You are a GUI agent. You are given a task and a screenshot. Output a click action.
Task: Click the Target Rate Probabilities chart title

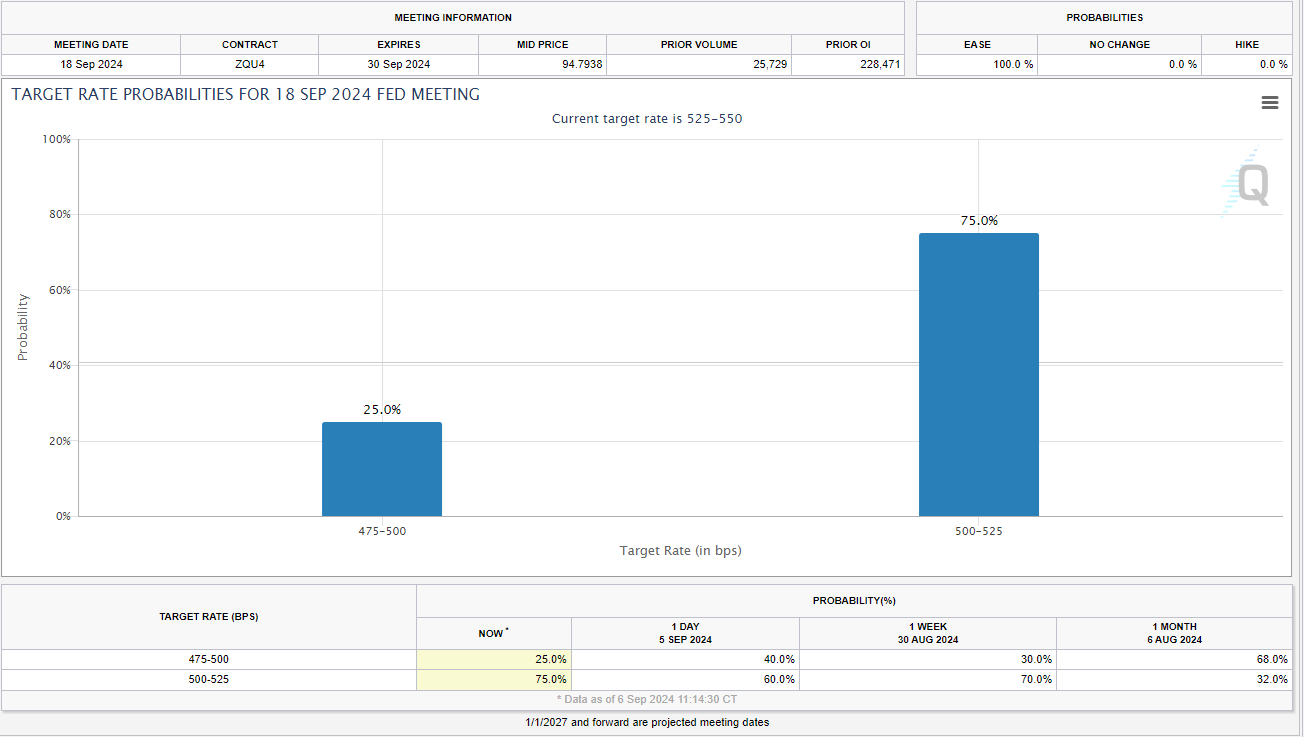(x=246, y=95)
